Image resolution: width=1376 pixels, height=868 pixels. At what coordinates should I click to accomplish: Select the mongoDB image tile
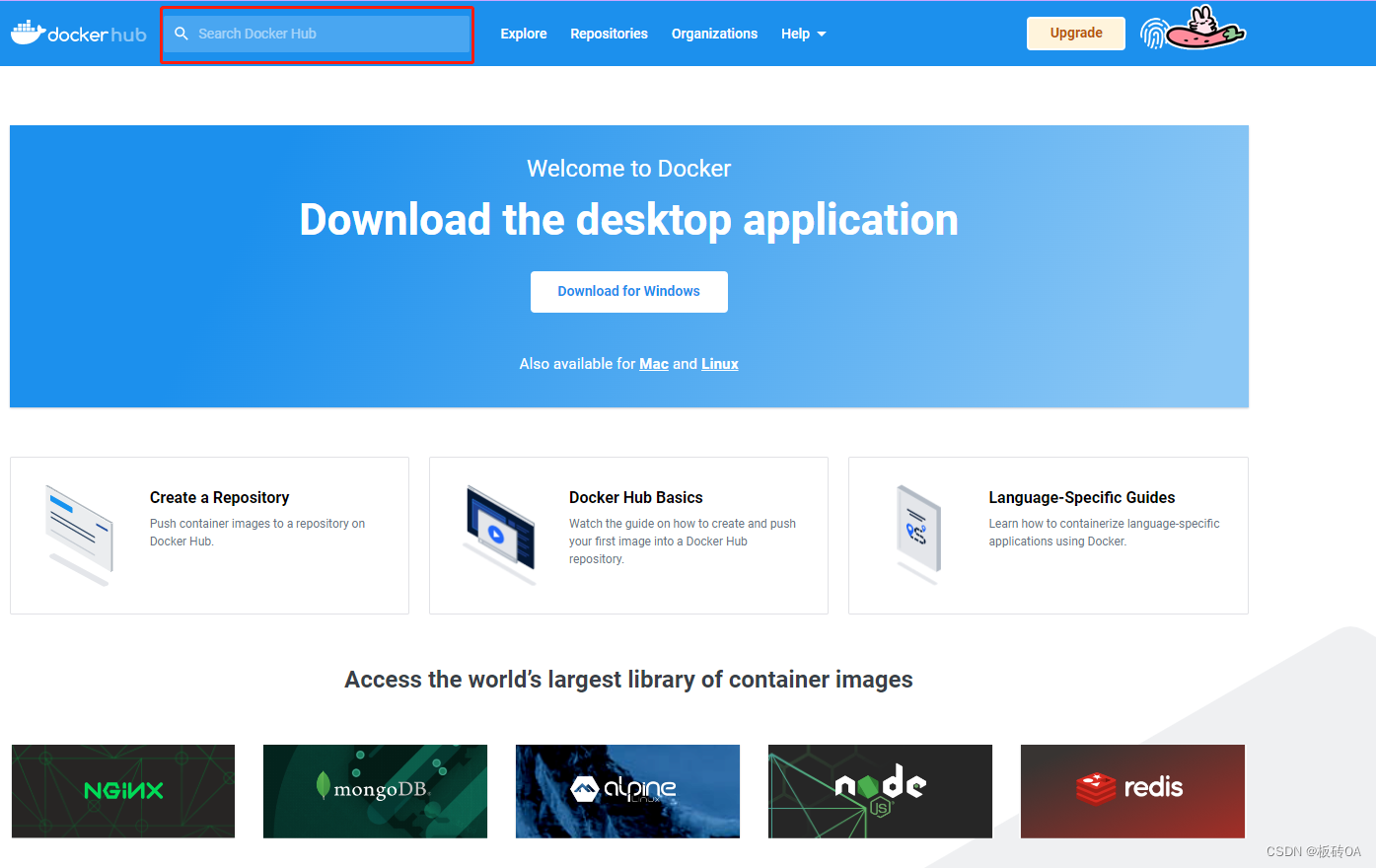375,791
